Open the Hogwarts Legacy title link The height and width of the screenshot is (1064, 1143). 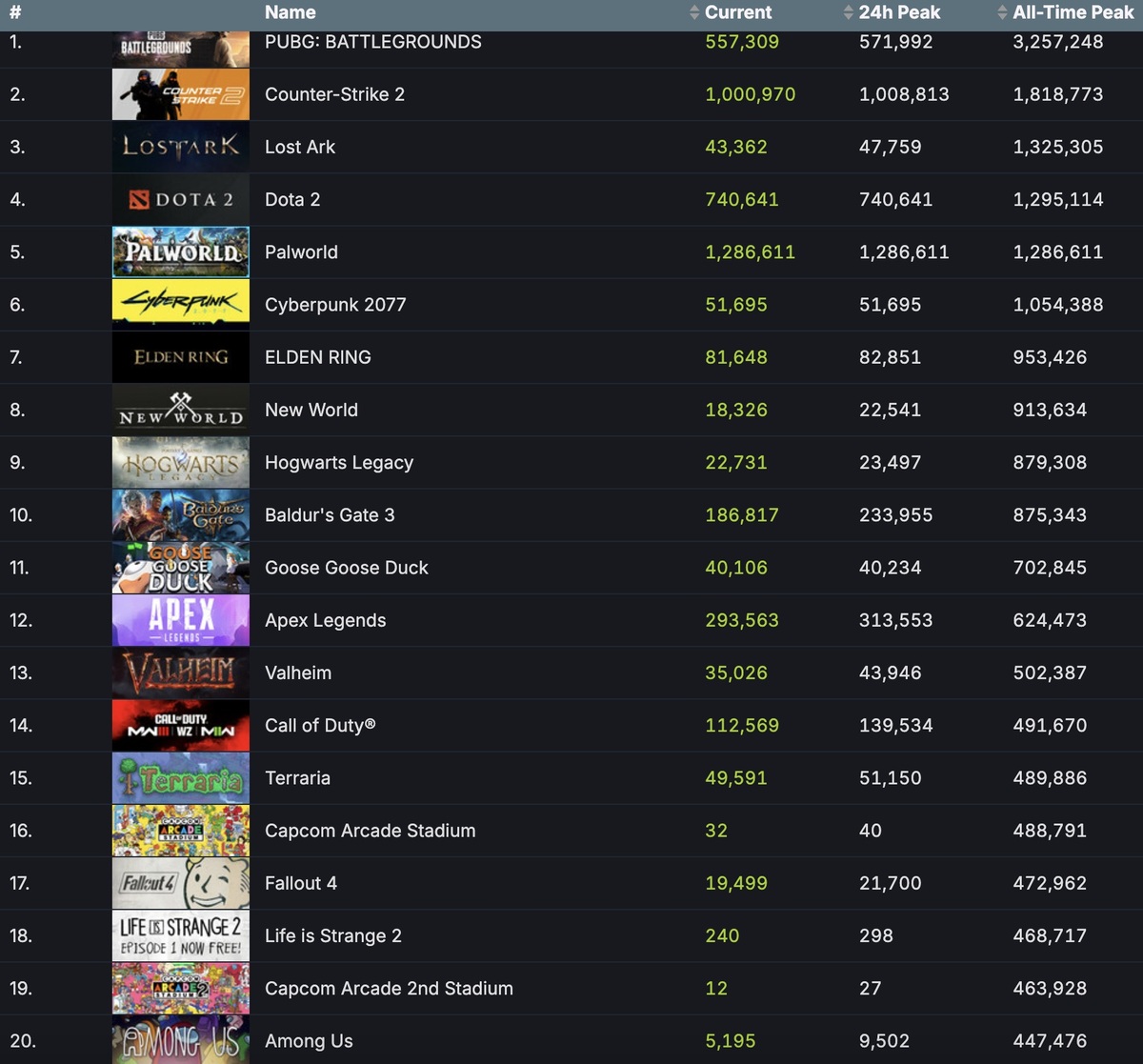click(339, 463)
